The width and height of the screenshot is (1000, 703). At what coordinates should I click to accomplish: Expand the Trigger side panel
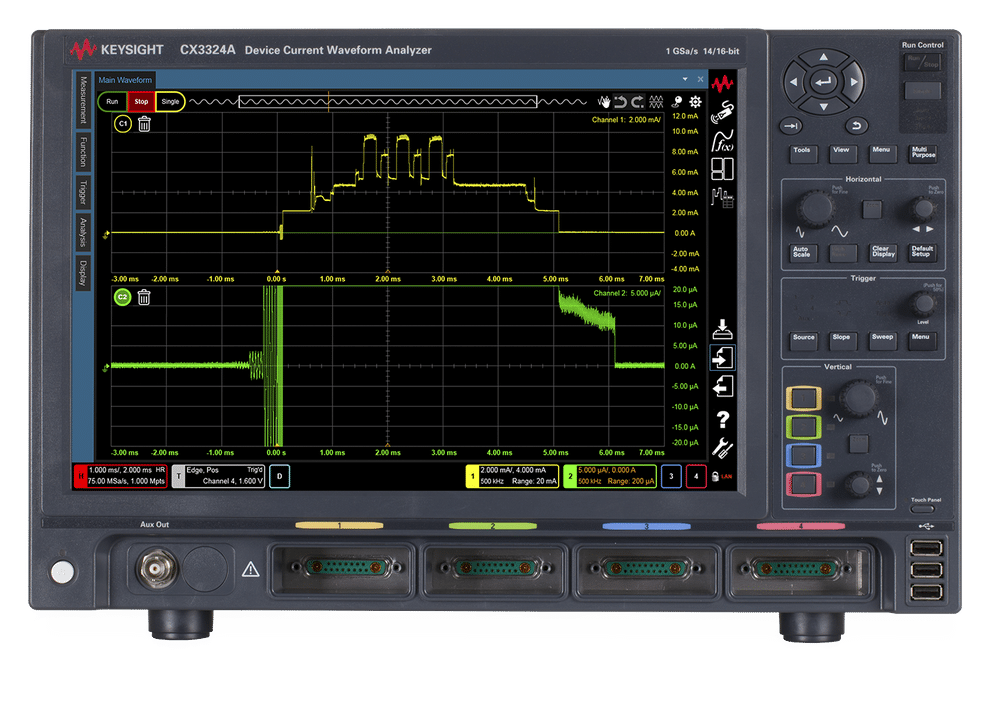pos(83,191)
